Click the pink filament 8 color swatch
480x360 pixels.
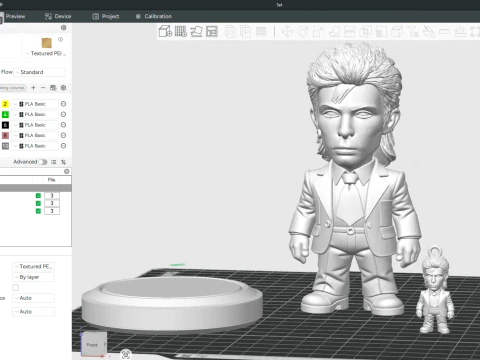pos(5,135)
